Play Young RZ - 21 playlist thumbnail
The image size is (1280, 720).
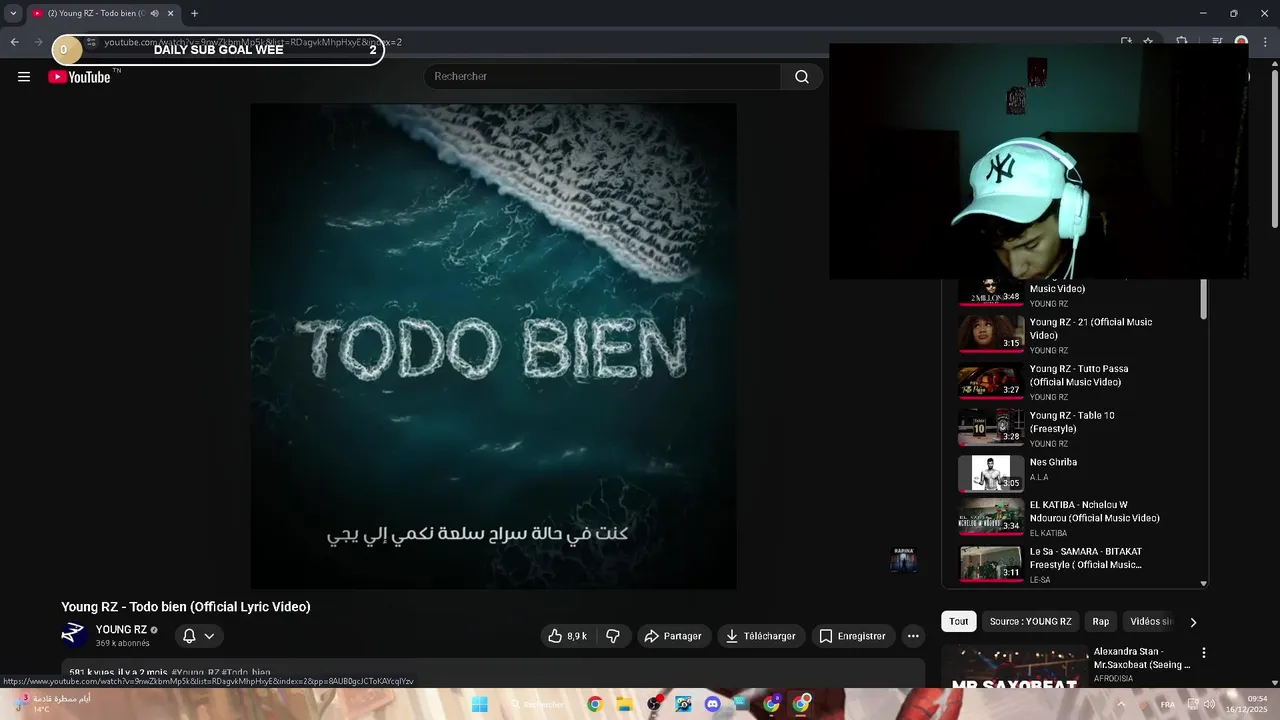(991, 334)
